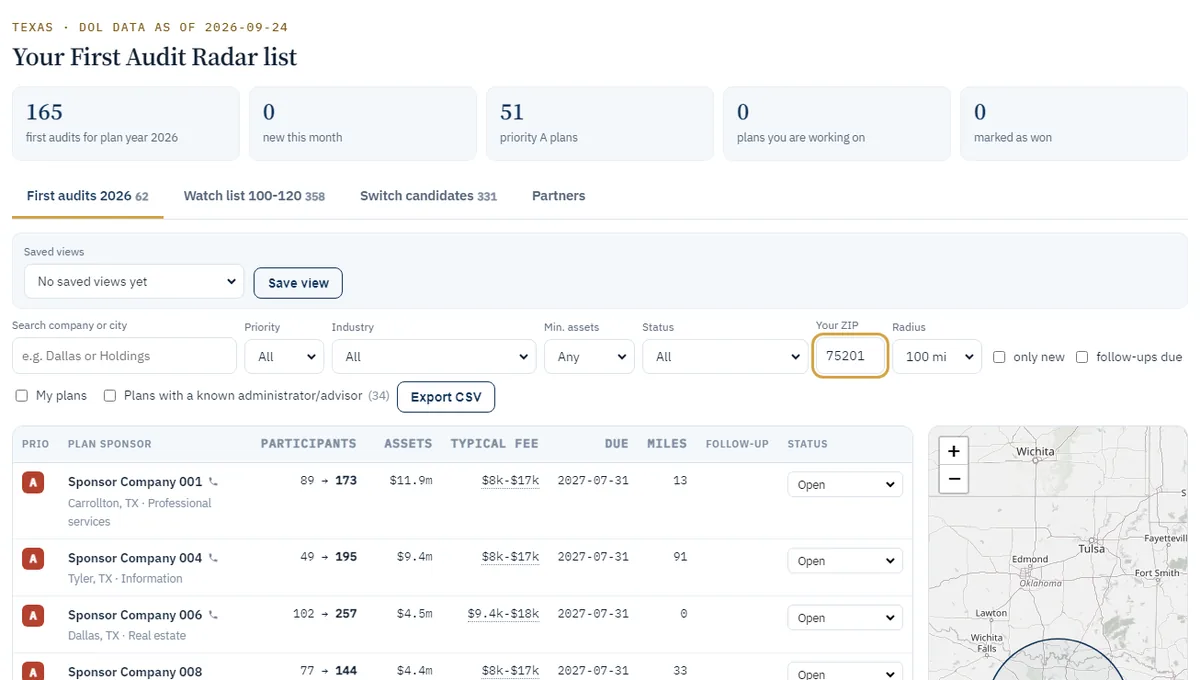Click 'Carrollton, TX · Professional services' text
Screen dimensions: 1200x680
tap(140, 512)
